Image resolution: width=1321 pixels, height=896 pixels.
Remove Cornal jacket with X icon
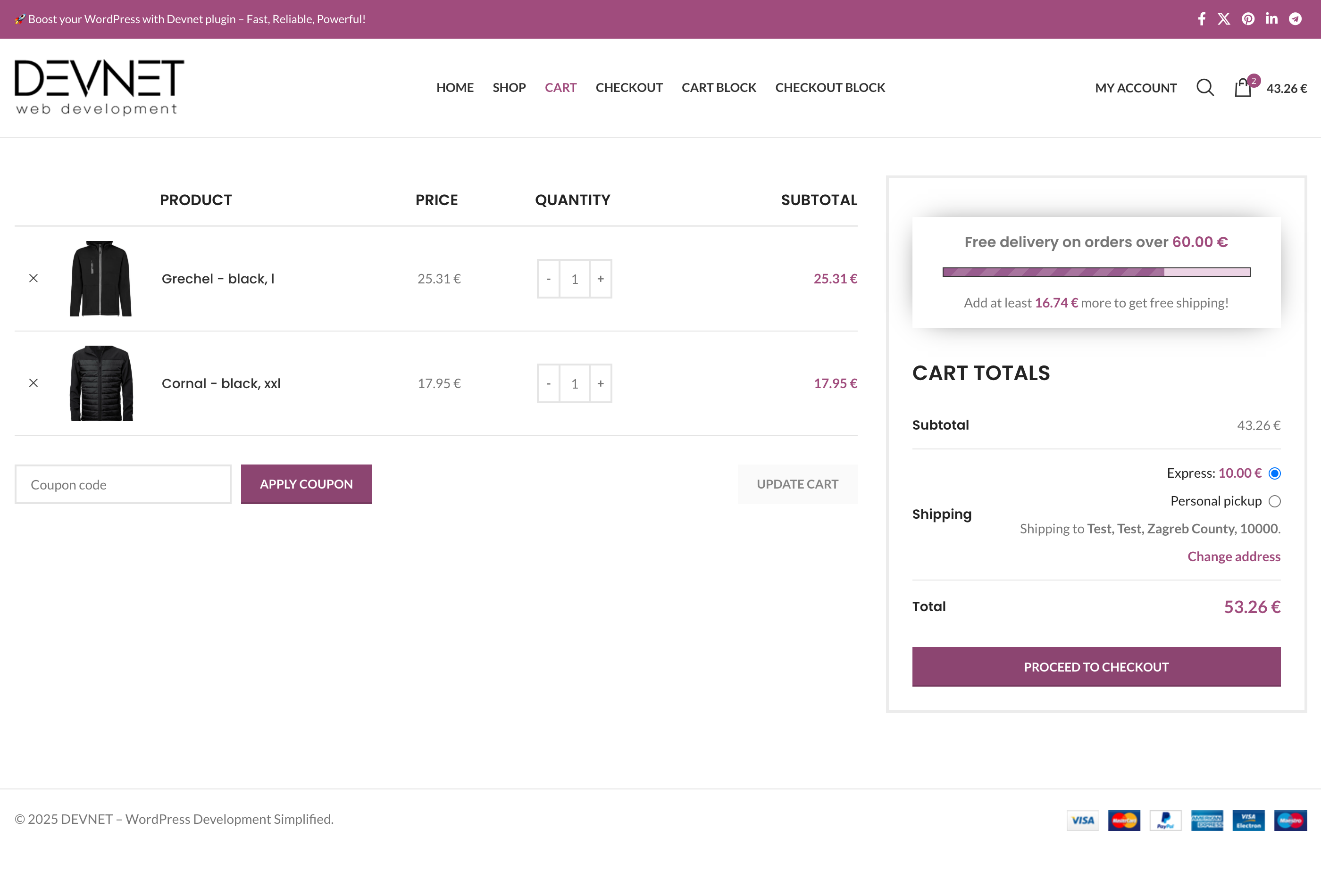(x=33, y=383)
